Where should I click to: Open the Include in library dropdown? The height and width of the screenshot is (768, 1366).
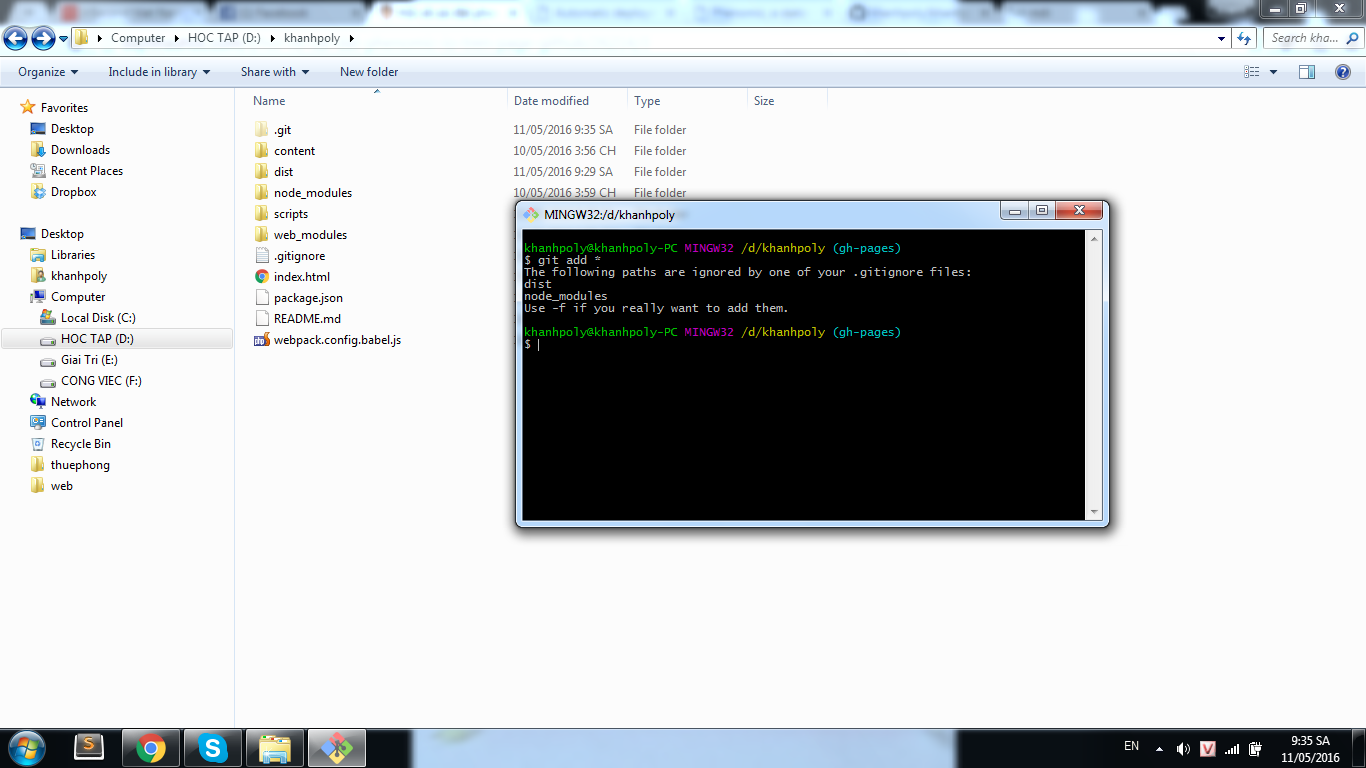tap(159, 72)
